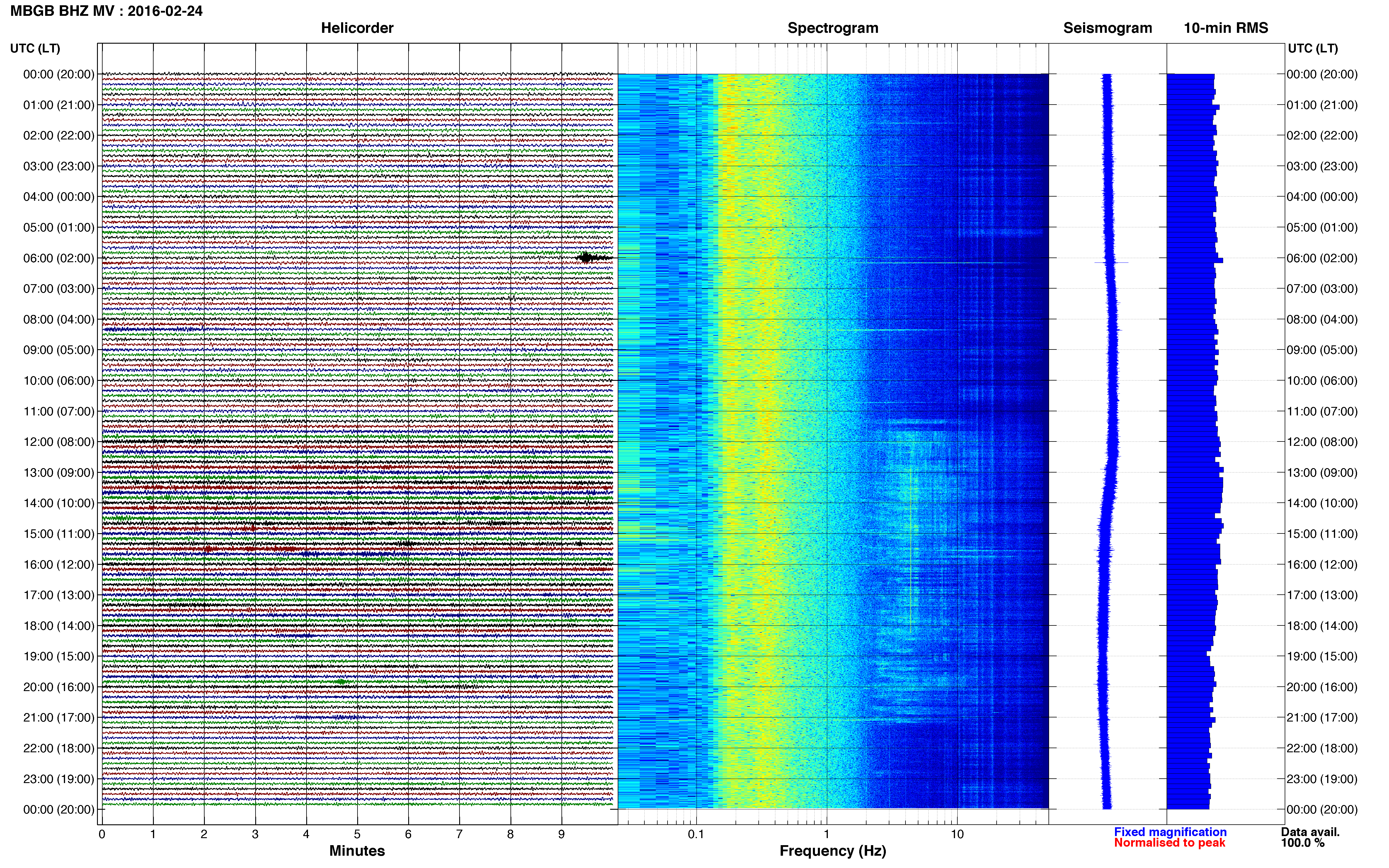
Task: Click the minute tick label 0
Action: pos(102,834)
